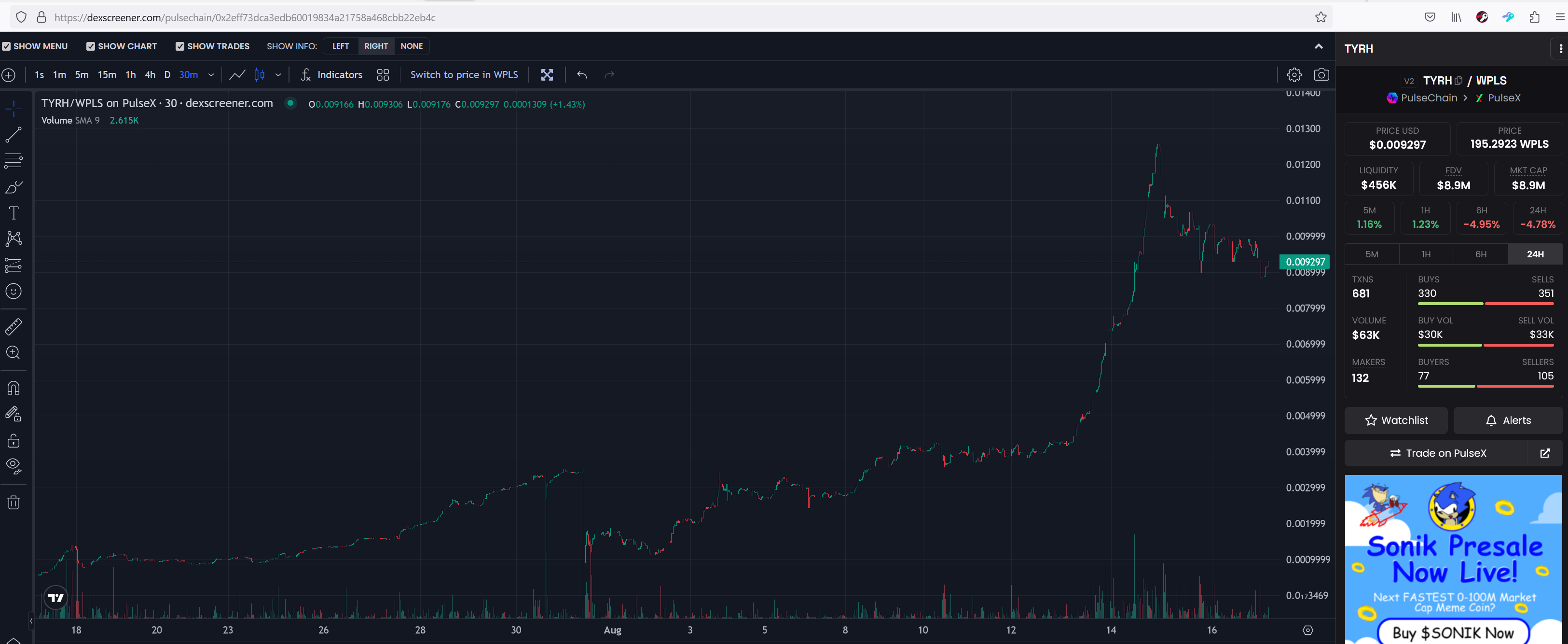1568x644 pixels.
Task: Toggle Switch to price in WPLS
Action: coord(465,74)
